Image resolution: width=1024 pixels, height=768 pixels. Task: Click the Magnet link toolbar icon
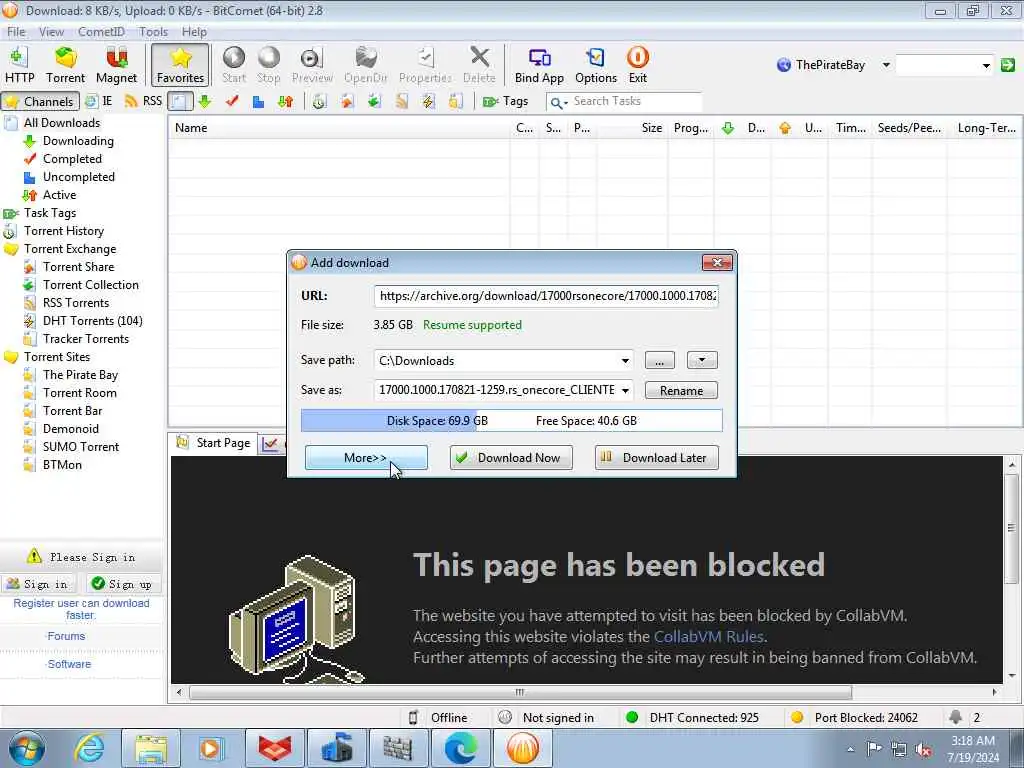(x=116, y=65)
